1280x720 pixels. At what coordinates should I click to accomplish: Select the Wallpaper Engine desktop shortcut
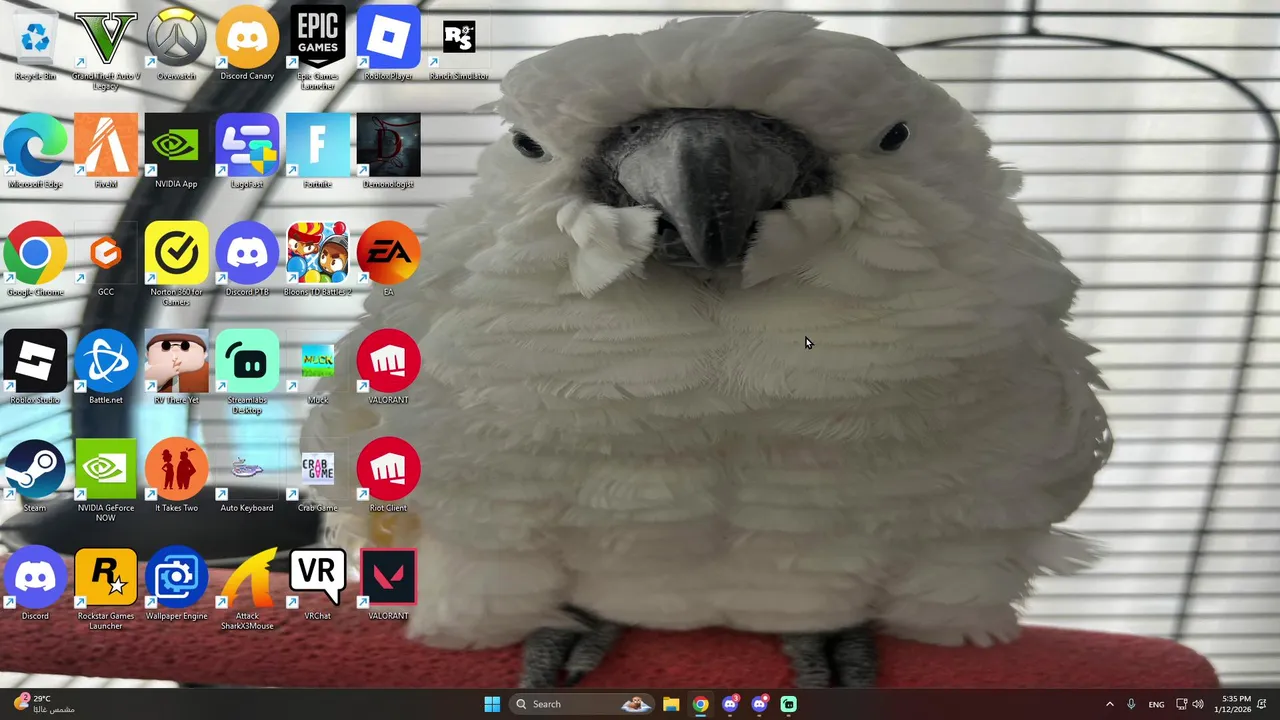[177, 585]
